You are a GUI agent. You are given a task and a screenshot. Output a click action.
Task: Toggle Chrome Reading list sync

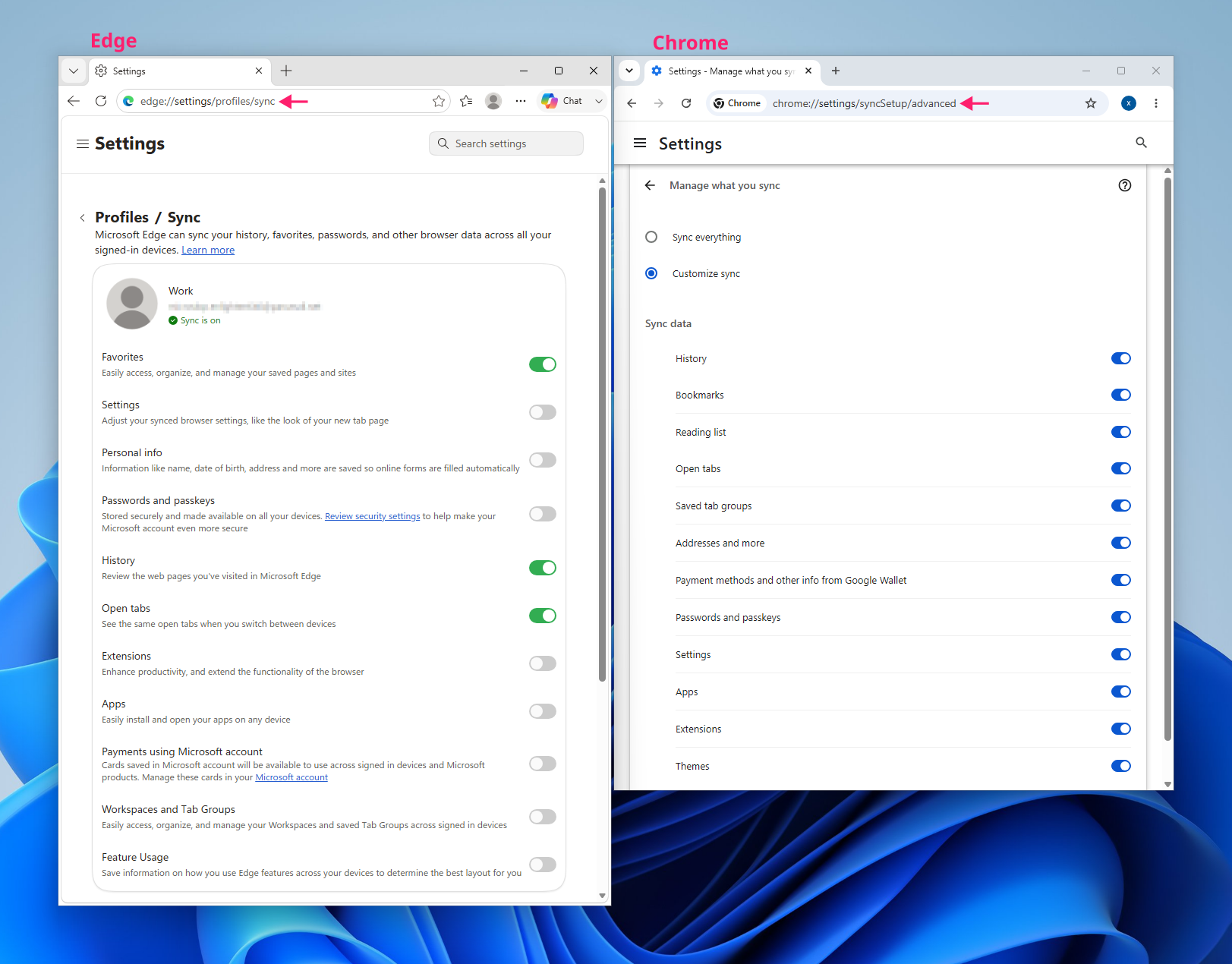(x=1121, y=432)
